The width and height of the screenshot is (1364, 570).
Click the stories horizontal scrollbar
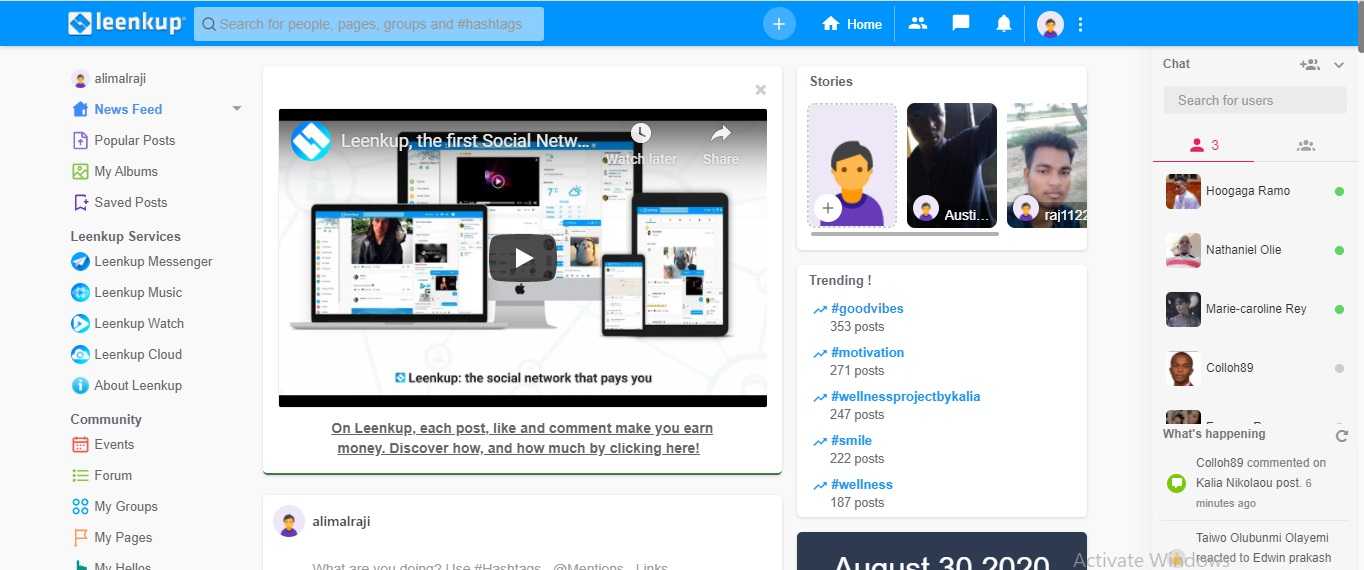click(x=905, y=234)
